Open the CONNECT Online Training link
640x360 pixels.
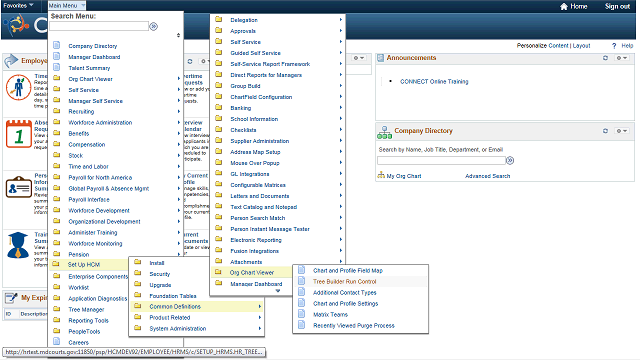point(434,82)
